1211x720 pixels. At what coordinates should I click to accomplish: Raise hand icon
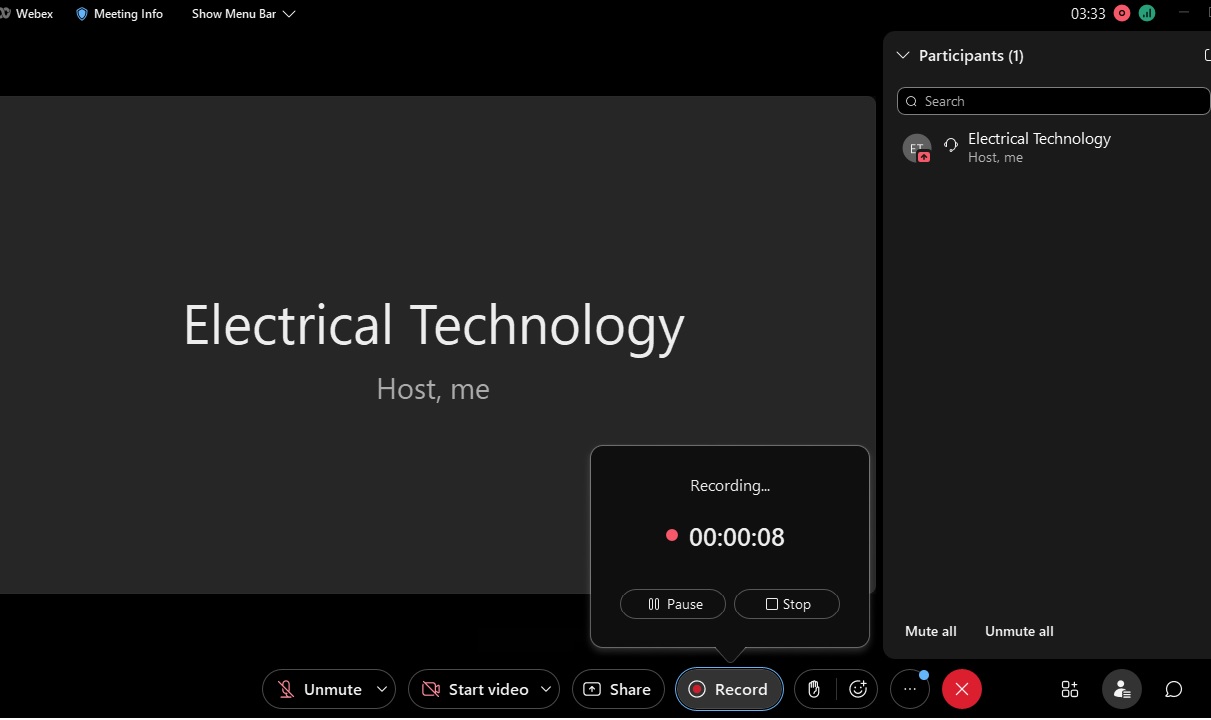[x=814, y=689]
